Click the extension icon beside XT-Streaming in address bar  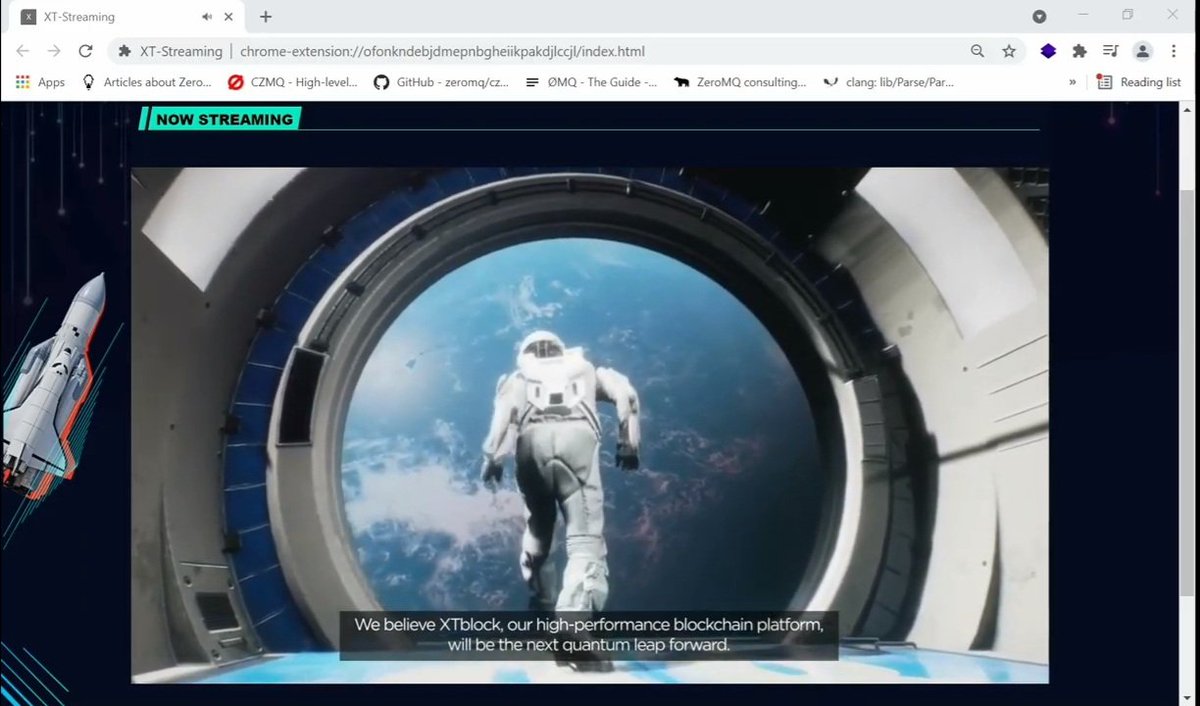(125, 51)
